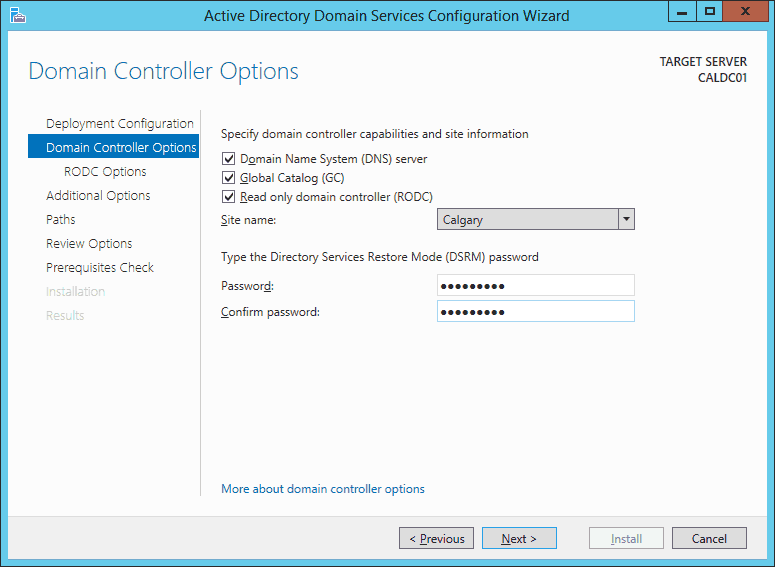
Task: Open the Paths step
Action: pos(61,219)
